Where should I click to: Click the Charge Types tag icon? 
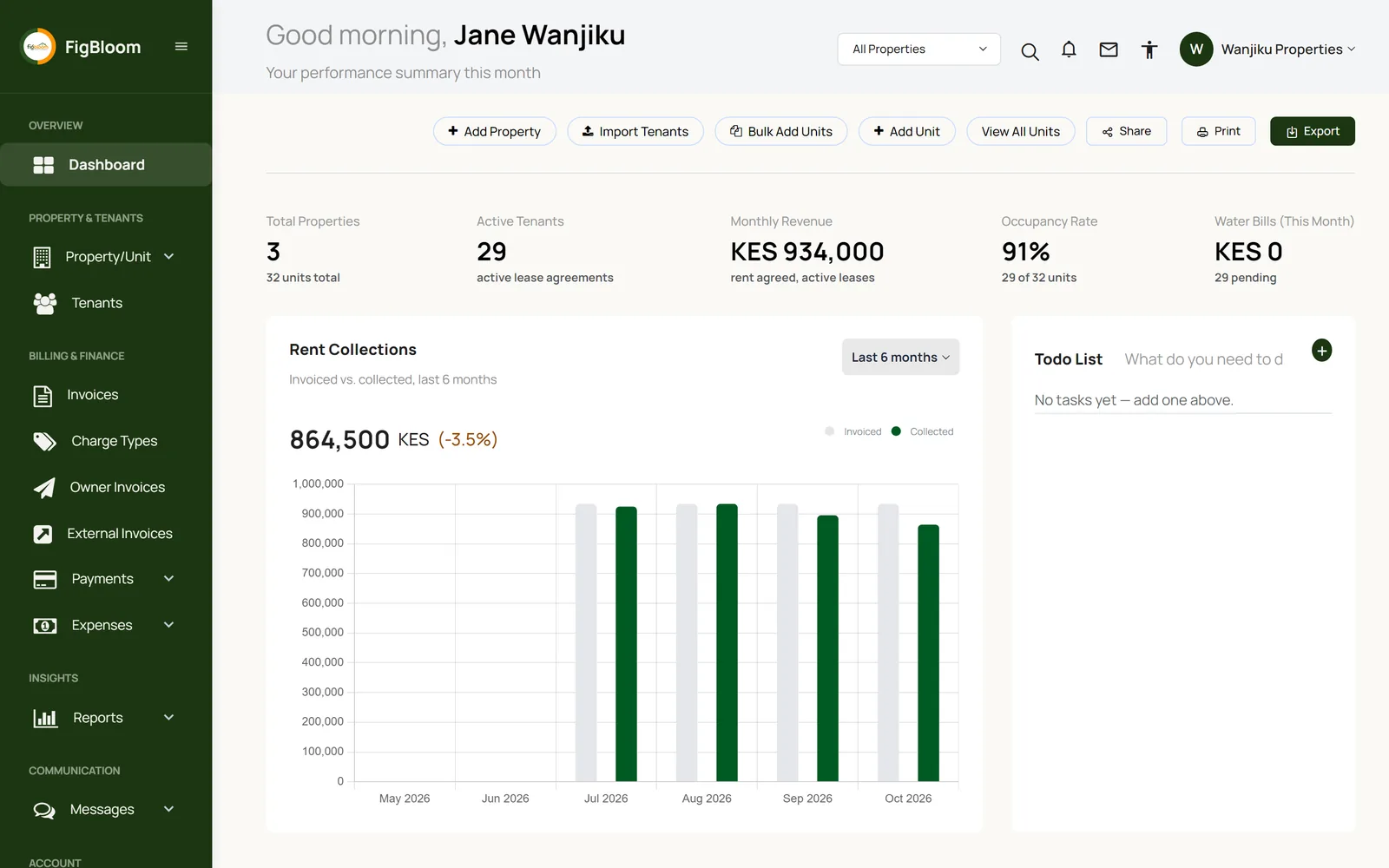pyautogui.click(x=44, y=442)
